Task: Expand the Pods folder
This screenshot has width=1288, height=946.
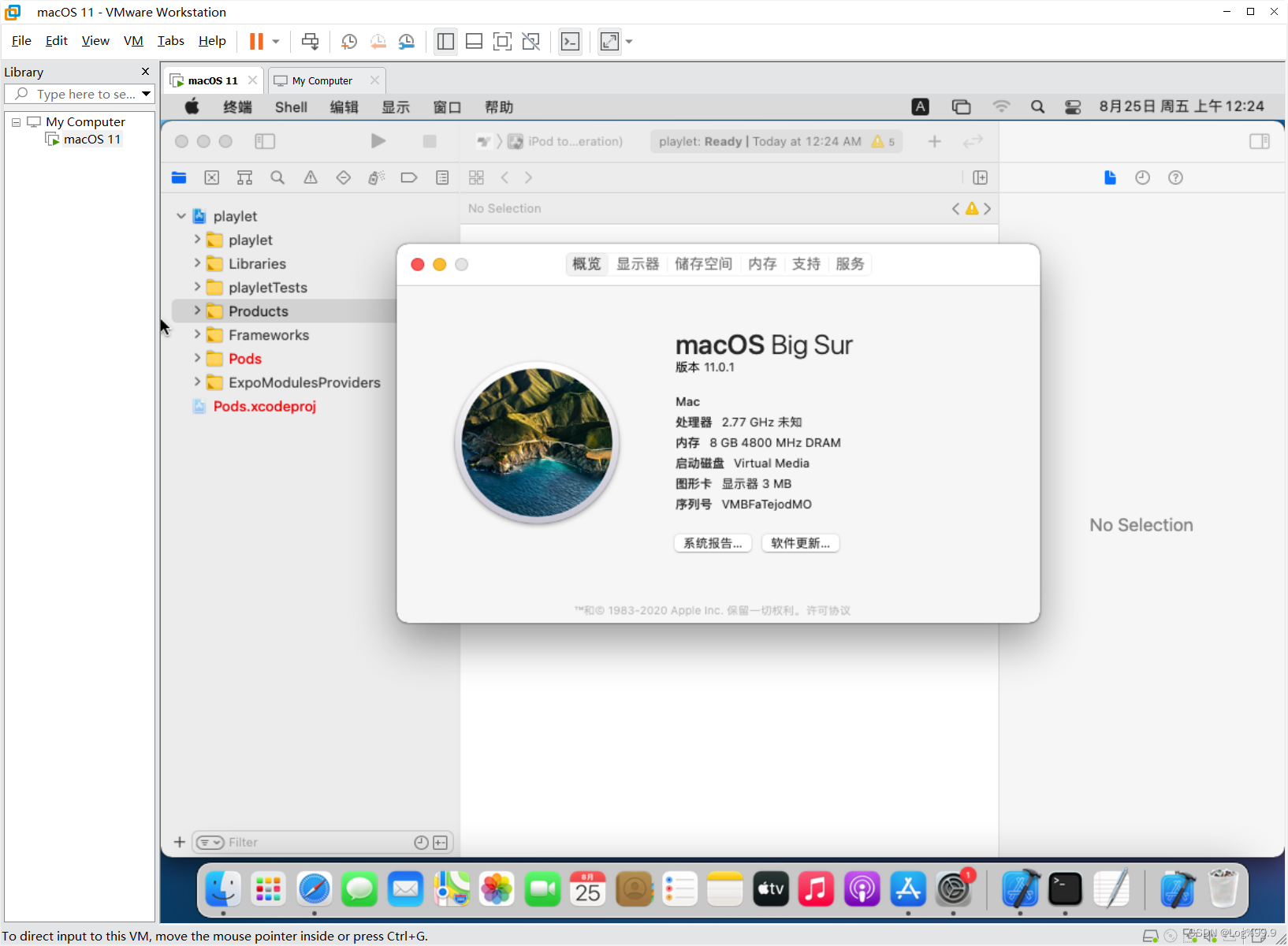Action: click(197, 358)
